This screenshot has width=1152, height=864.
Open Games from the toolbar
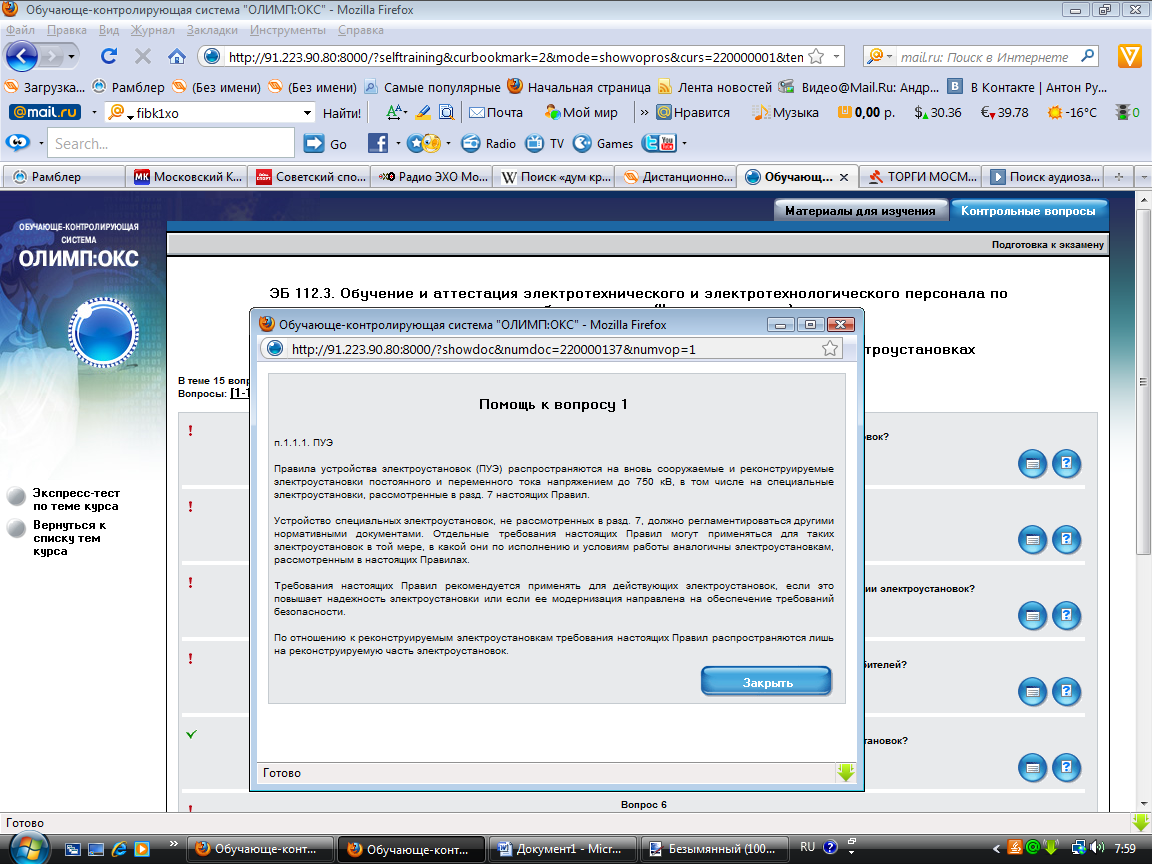(603, 143)
